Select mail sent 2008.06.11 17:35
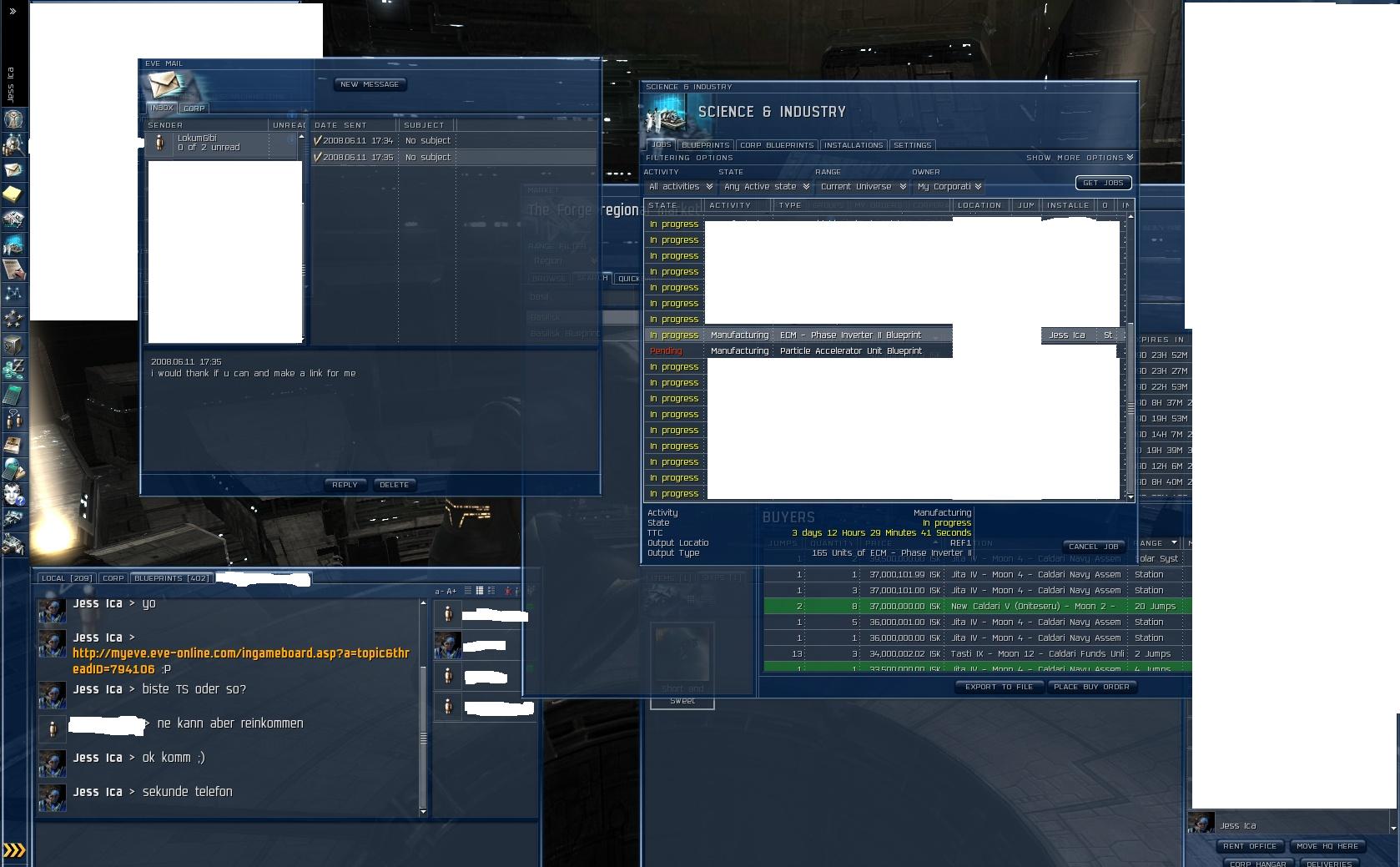This screenshot has height=867, width=1400. coord(455,157)
